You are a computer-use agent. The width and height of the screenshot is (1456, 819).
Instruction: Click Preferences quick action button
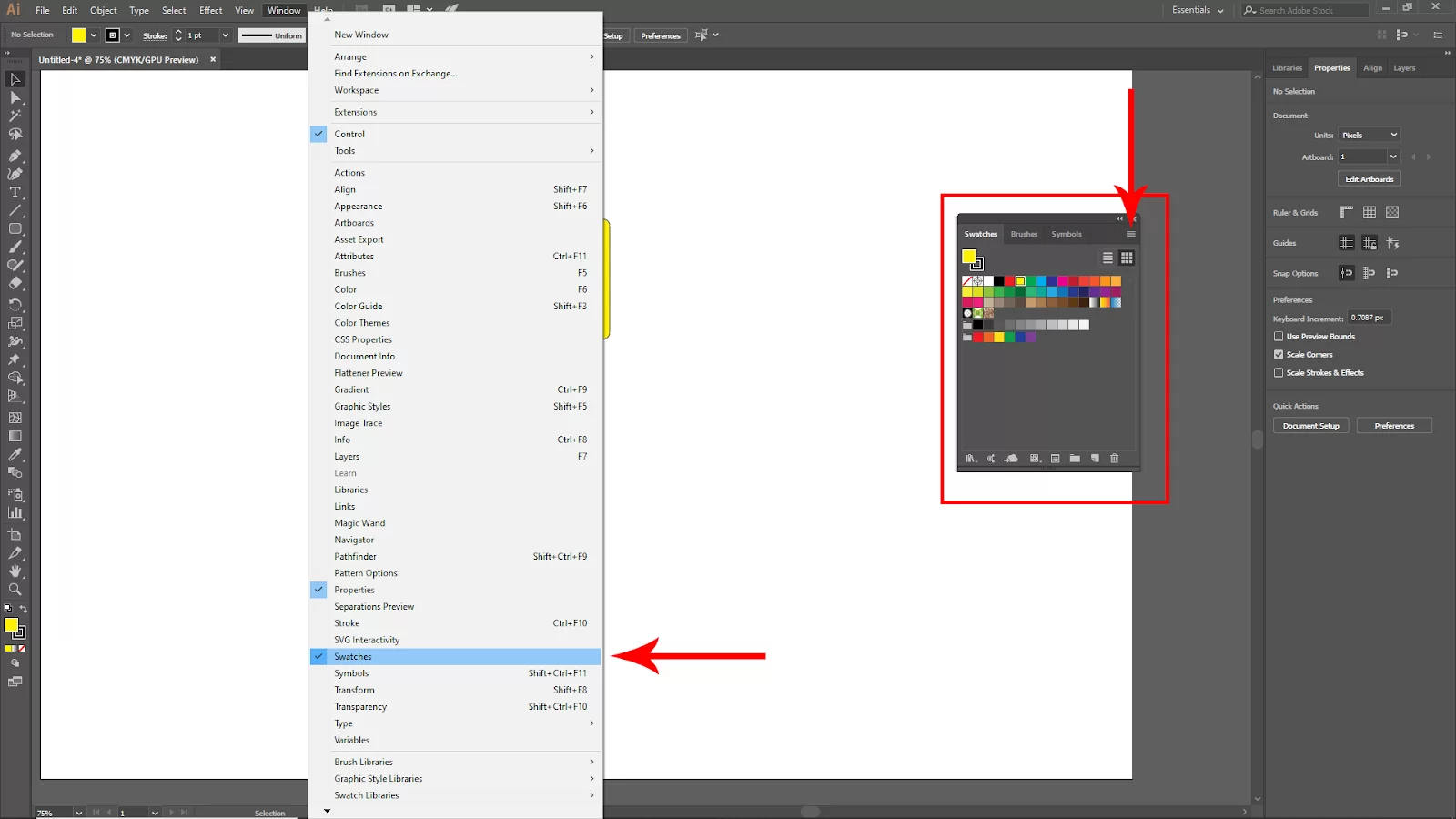[x=1394, y=426]
